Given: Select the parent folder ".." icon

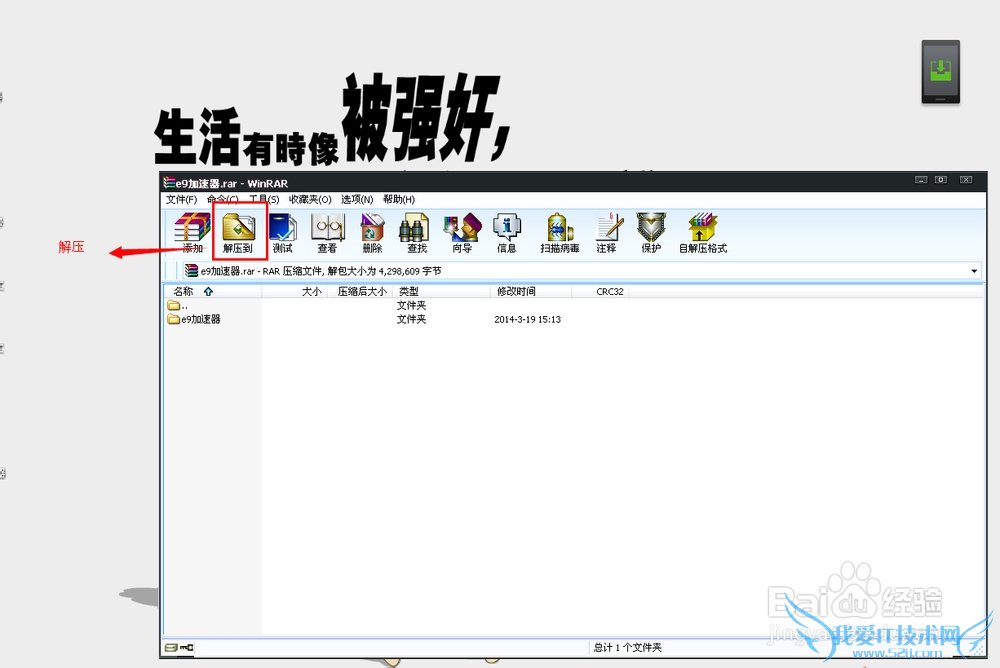Looking at the screenshot, I should 173,306.
